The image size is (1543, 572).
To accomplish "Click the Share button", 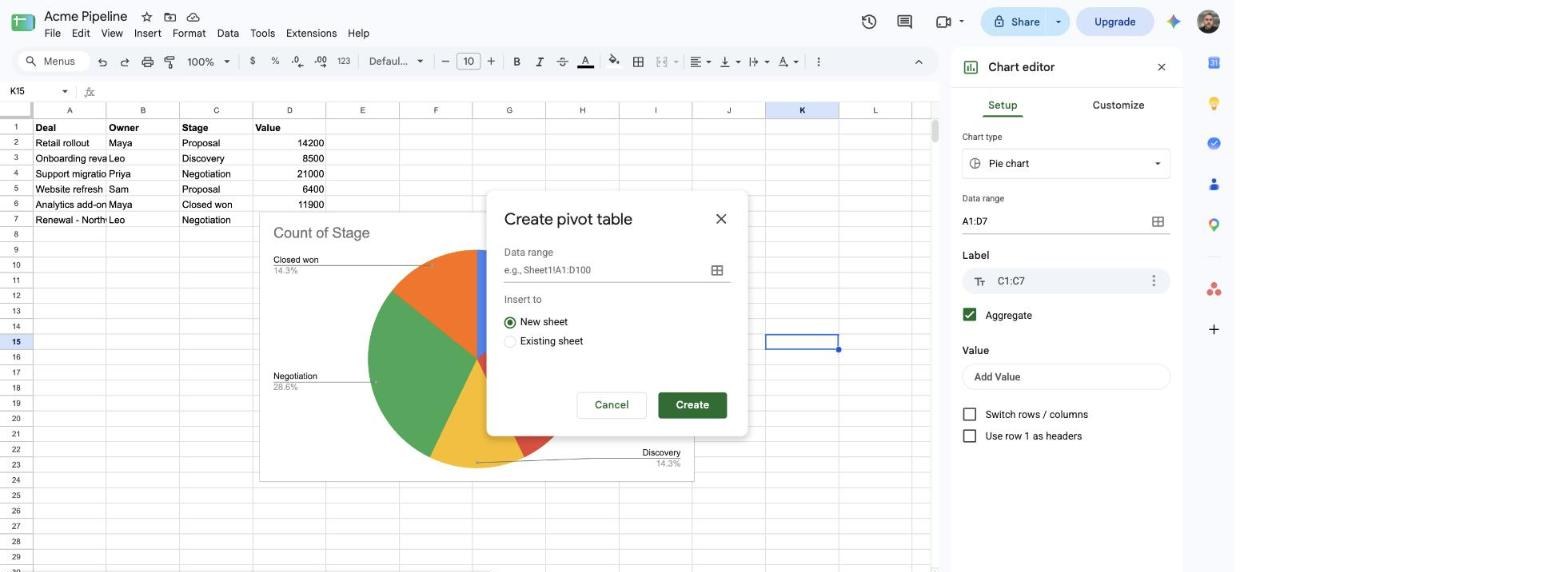I will [1015, 22].
